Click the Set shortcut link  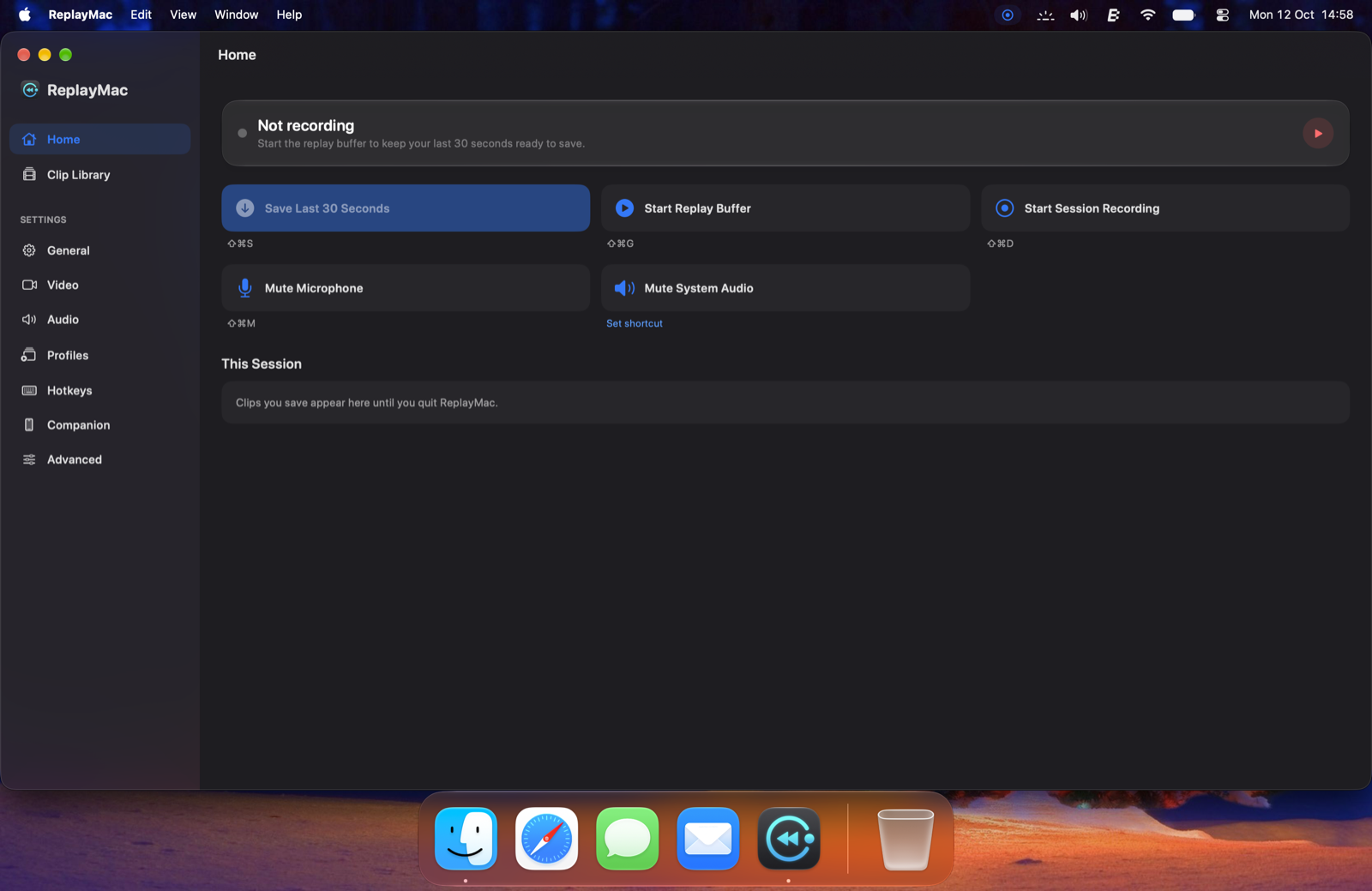point(635,323)
